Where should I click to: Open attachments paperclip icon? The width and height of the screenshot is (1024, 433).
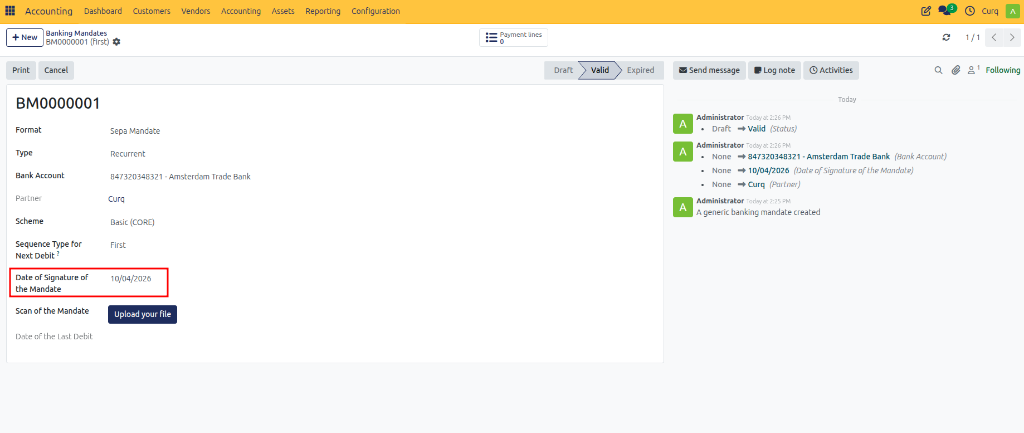coord(955,71)
